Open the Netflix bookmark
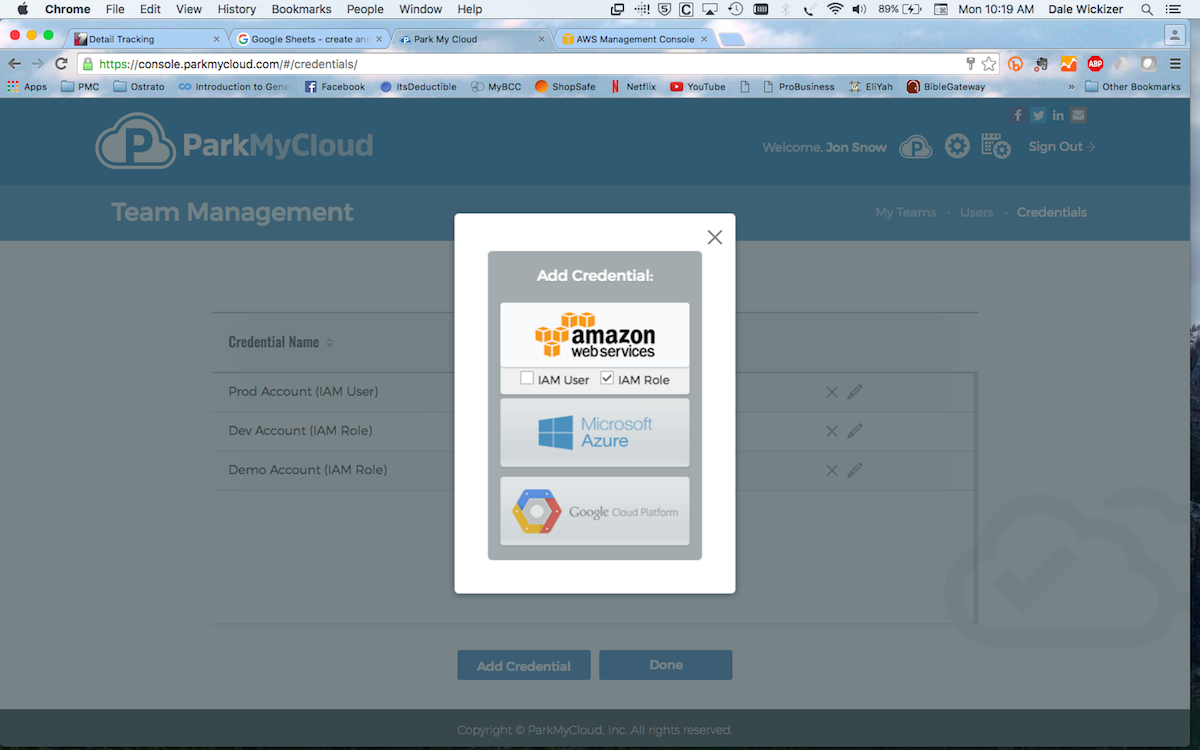 coord(633,87)
